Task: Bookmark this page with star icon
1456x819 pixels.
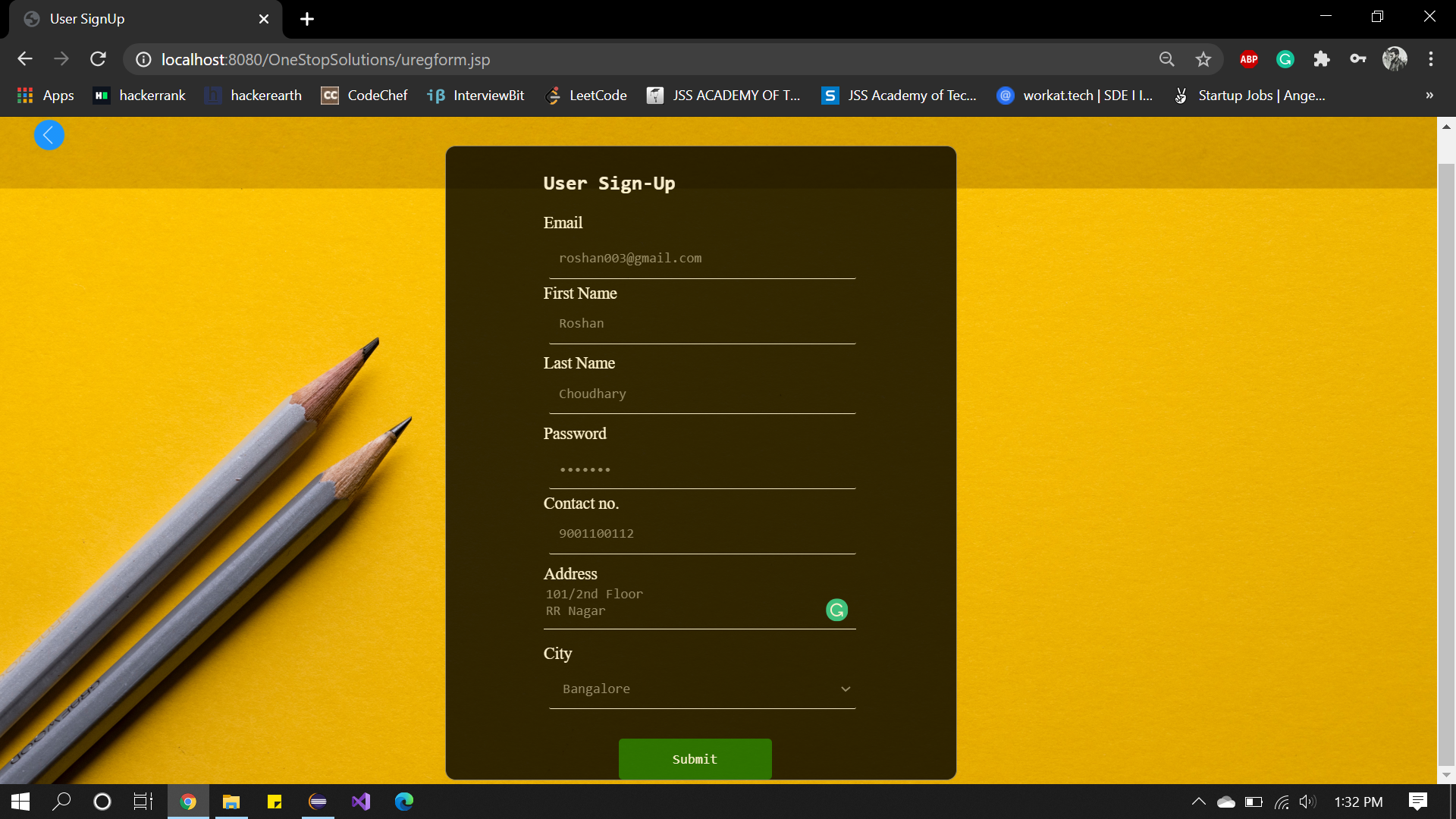Action: tap(1203, 59)
